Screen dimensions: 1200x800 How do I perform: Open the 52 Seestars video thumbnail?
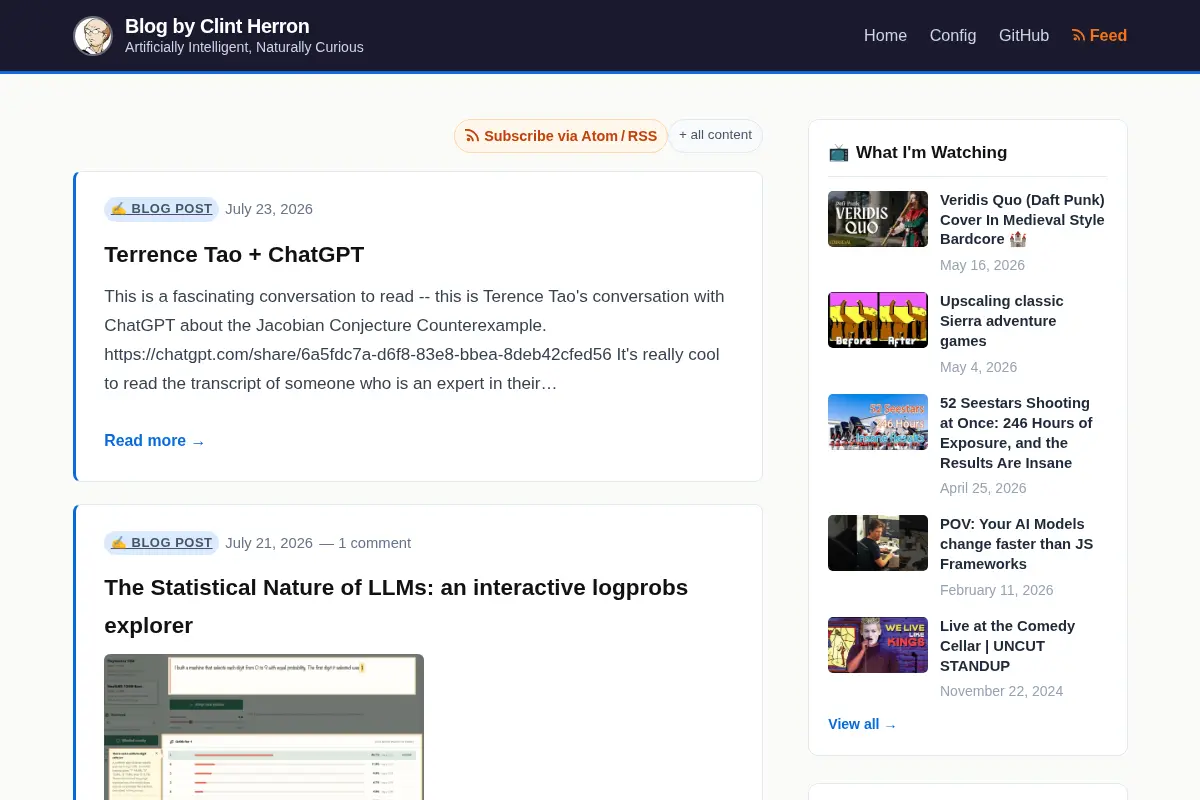pos(878,422)
